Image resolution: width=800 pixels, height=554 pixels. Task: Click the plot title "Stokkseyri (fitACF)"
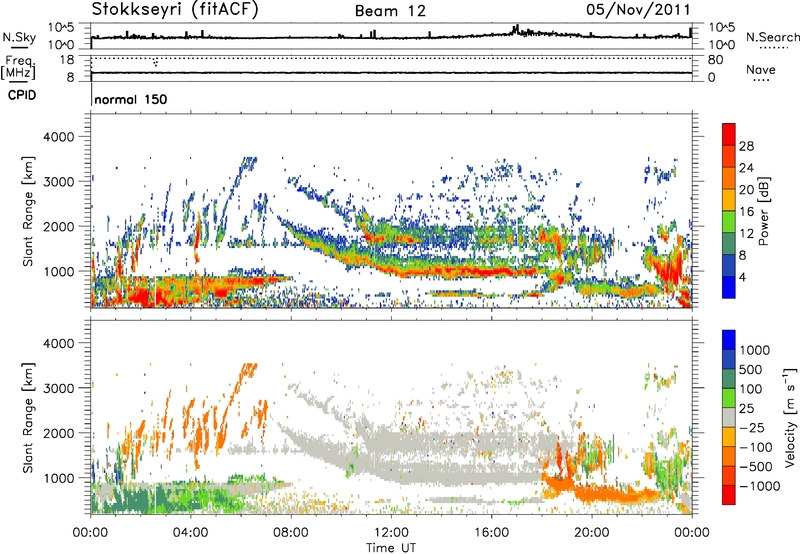tap(175, 9)
